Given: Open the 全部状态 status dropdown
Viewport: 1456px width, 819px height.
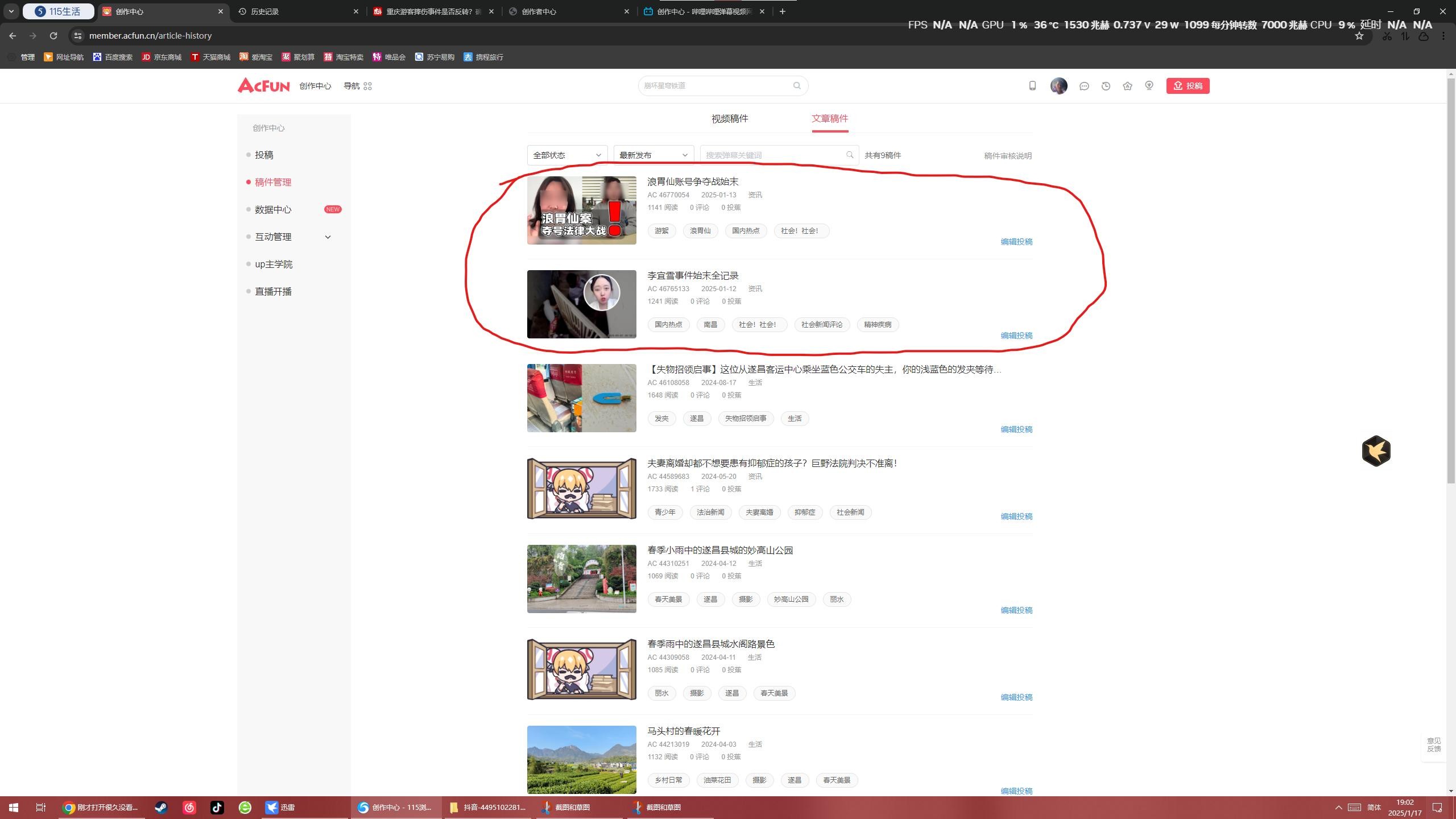Looking at the screenshot, I should pyautogui.click(x=566, y=155).
